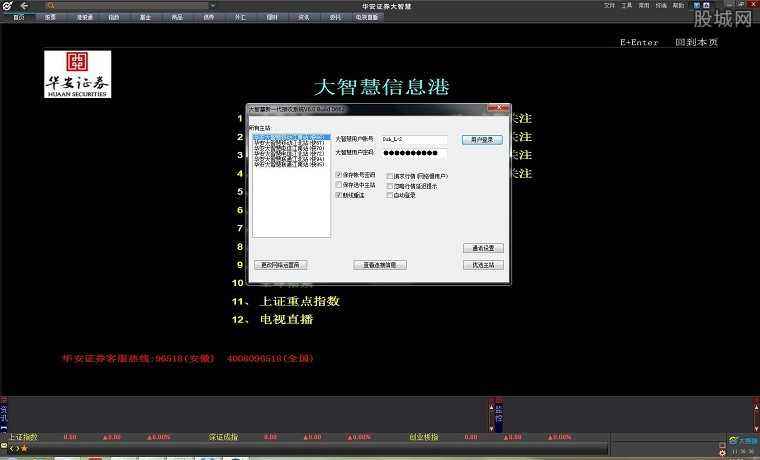Click the 大智慧用户账号 input field
The width and height of the screenshot is (760, 460).
pos(414,140)
